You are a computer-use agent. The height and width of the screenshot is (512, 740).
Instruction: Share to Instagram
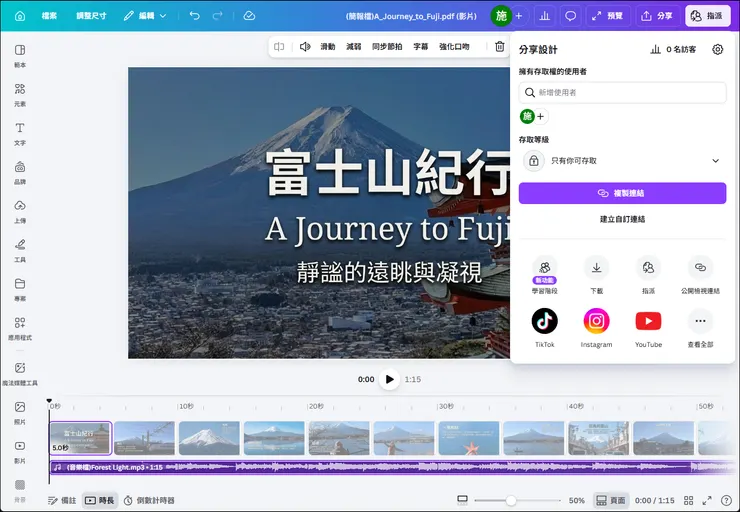[x=597, y=328]
